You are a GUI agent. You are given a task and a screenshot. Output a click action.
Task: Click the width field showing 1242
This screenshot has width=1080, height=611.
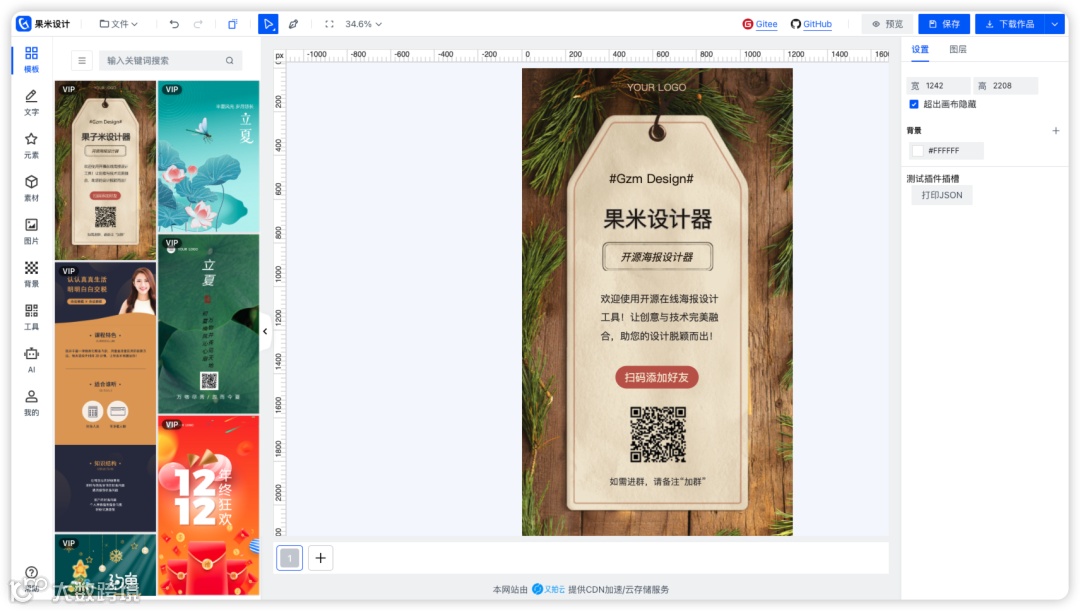938,86
